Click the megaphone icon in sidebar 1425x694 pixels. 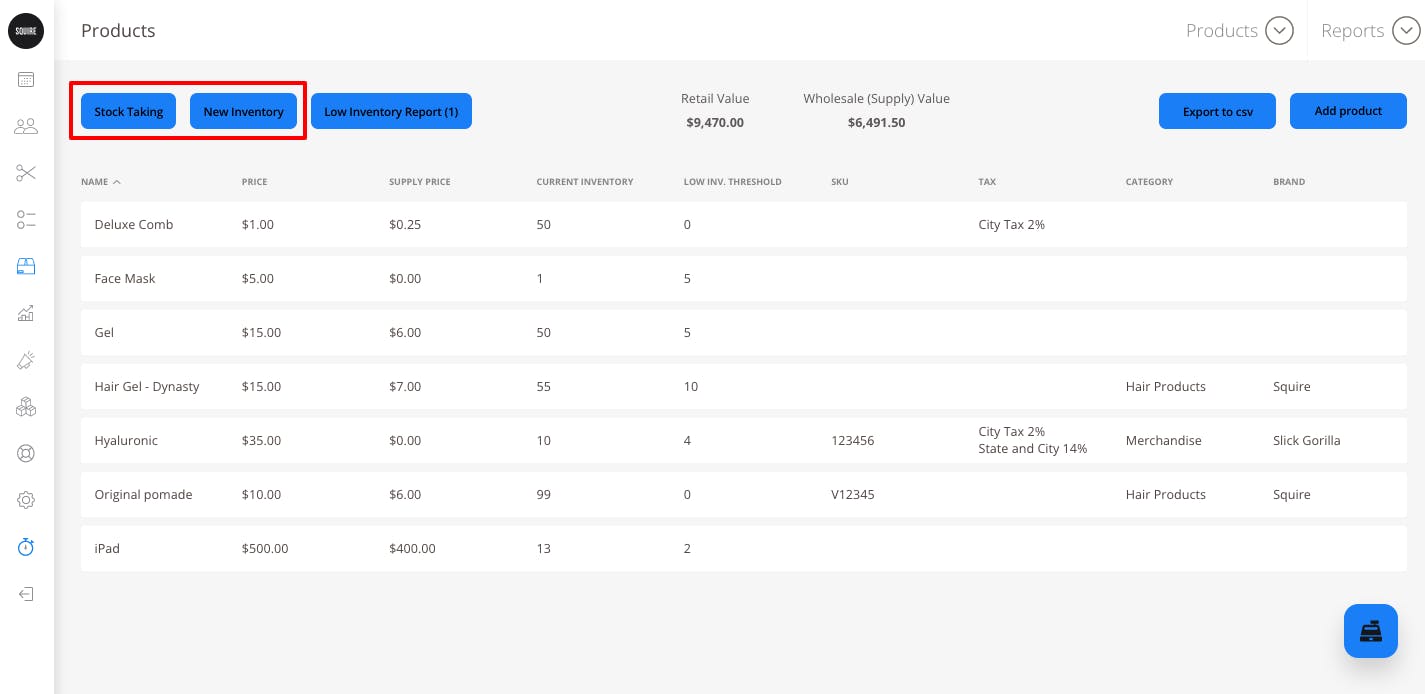[x=26, y=360]
